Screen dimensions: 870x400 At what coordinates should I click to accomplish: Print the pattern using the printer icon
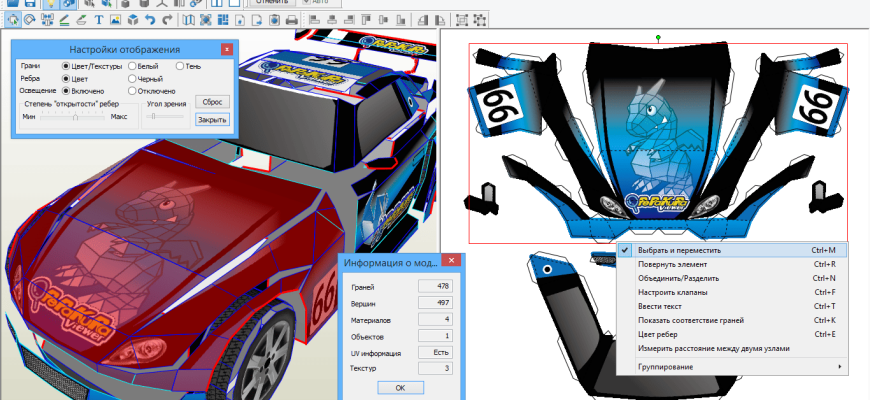coord(292,20)
